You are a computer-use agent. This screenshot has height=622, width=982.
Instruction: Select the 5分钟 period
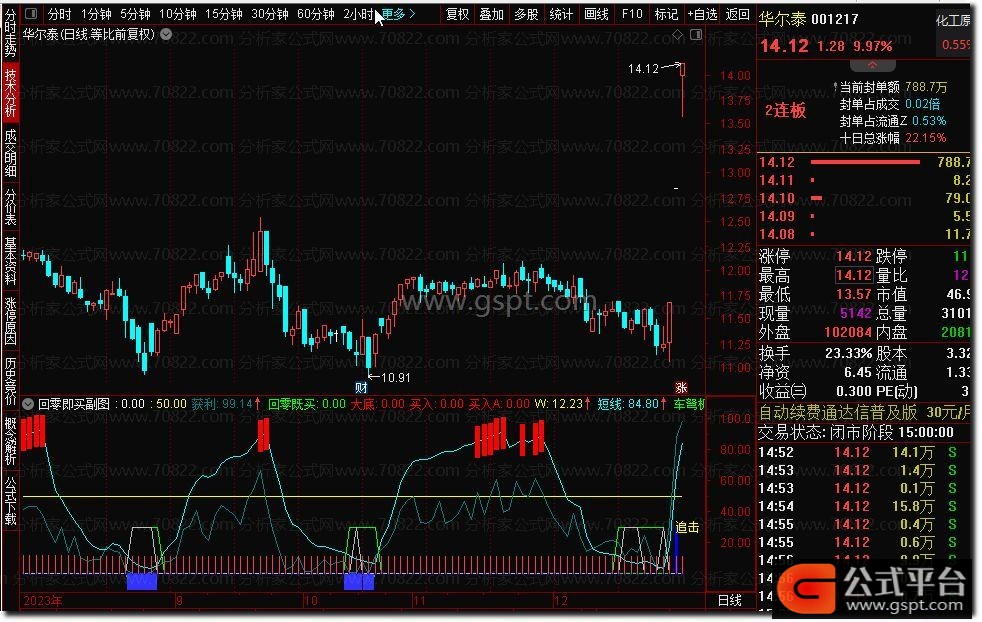pyautogui.click(x=135, y=14)
